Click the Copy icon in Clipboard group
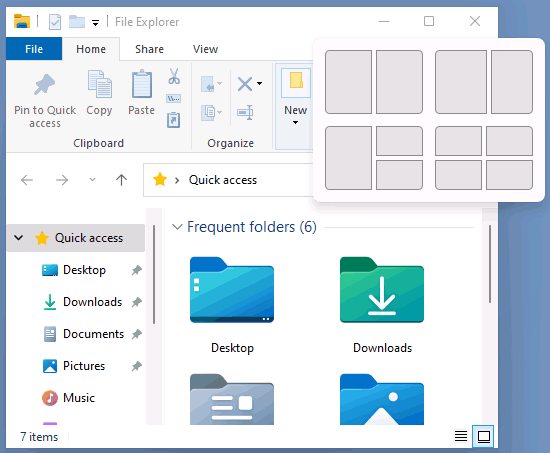This screenshot has width=550, height=453. click(100, 84)
